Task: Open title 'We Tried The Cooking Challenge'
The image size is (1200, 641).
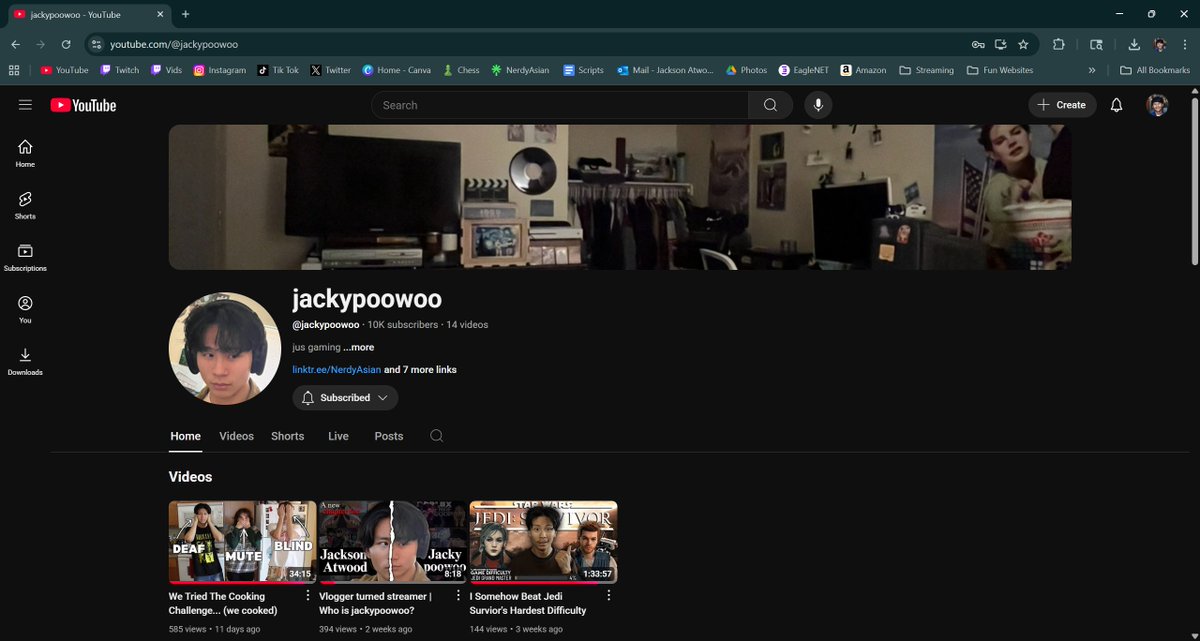Action: point(223,603)
